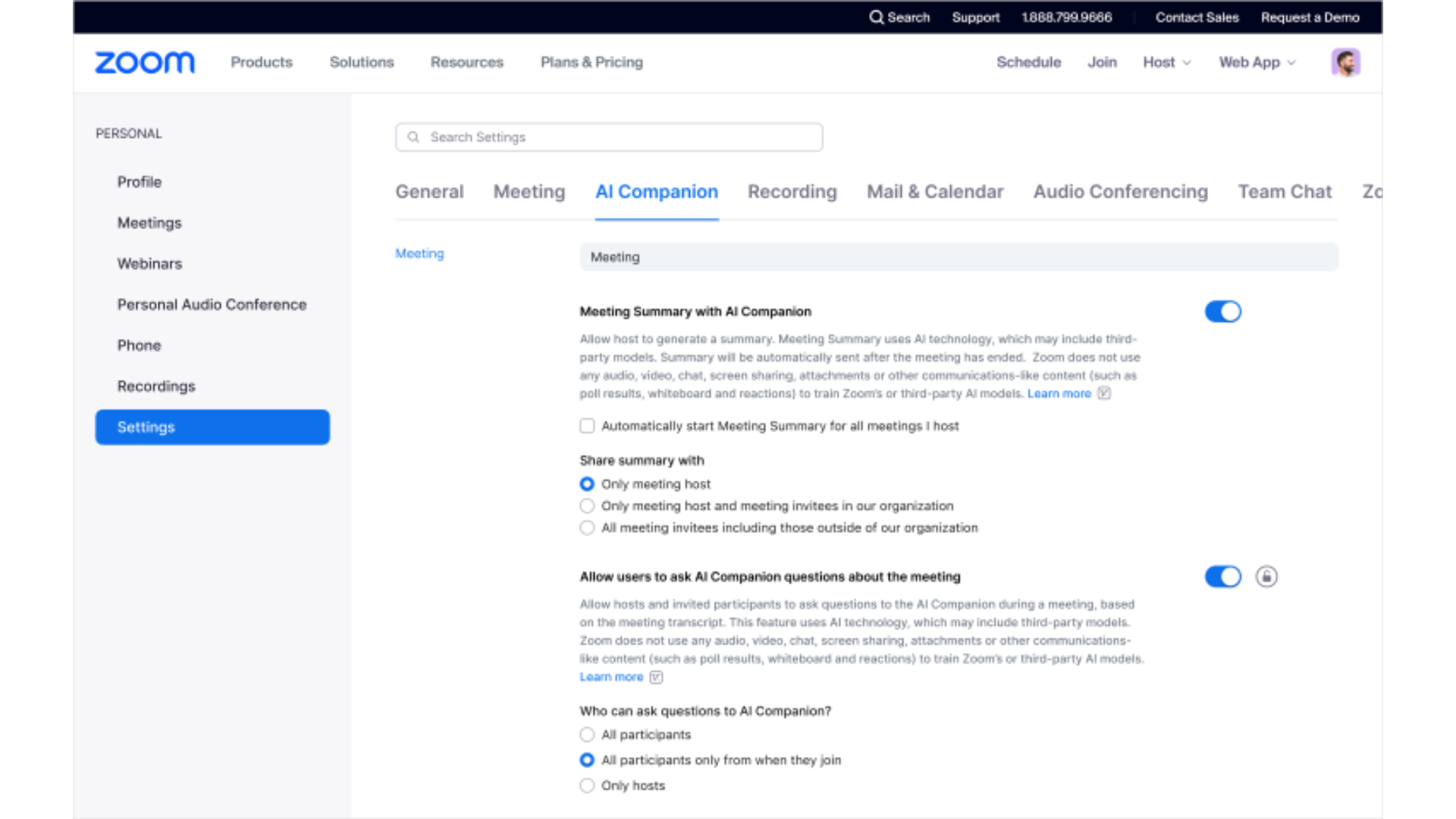Click the external link icon after second Learn more
Image resolution: width=1456 pixels, height=819 pixels.
click(657, 677)
